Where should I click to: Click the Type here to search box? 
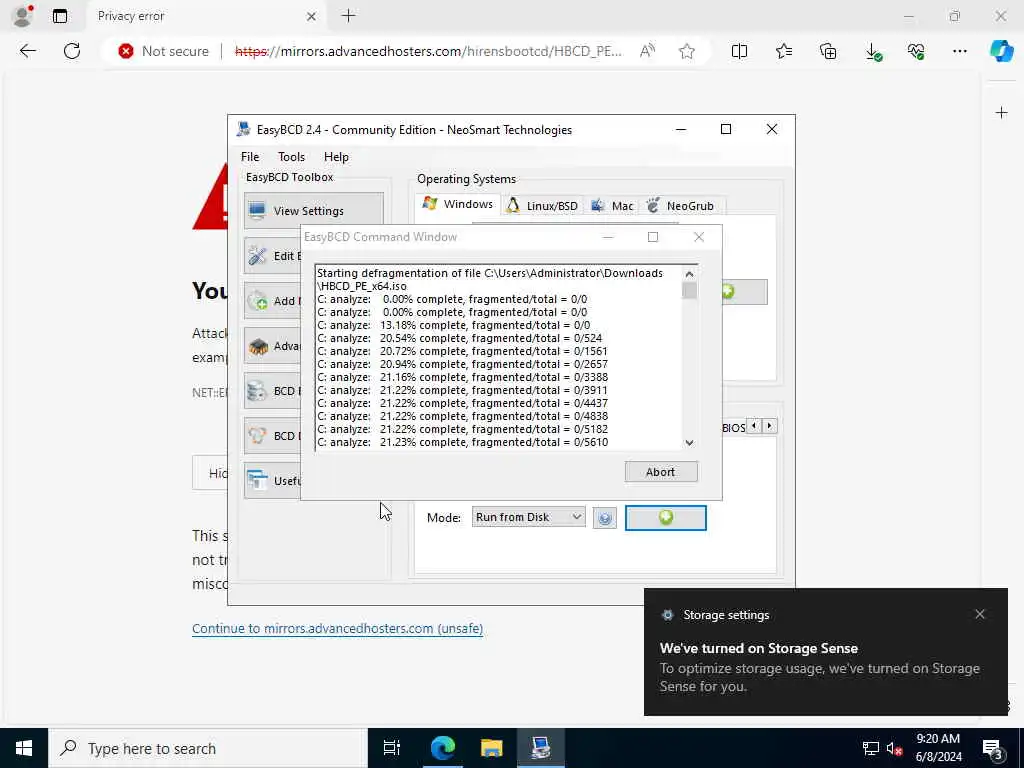click(x=208, y=748)
